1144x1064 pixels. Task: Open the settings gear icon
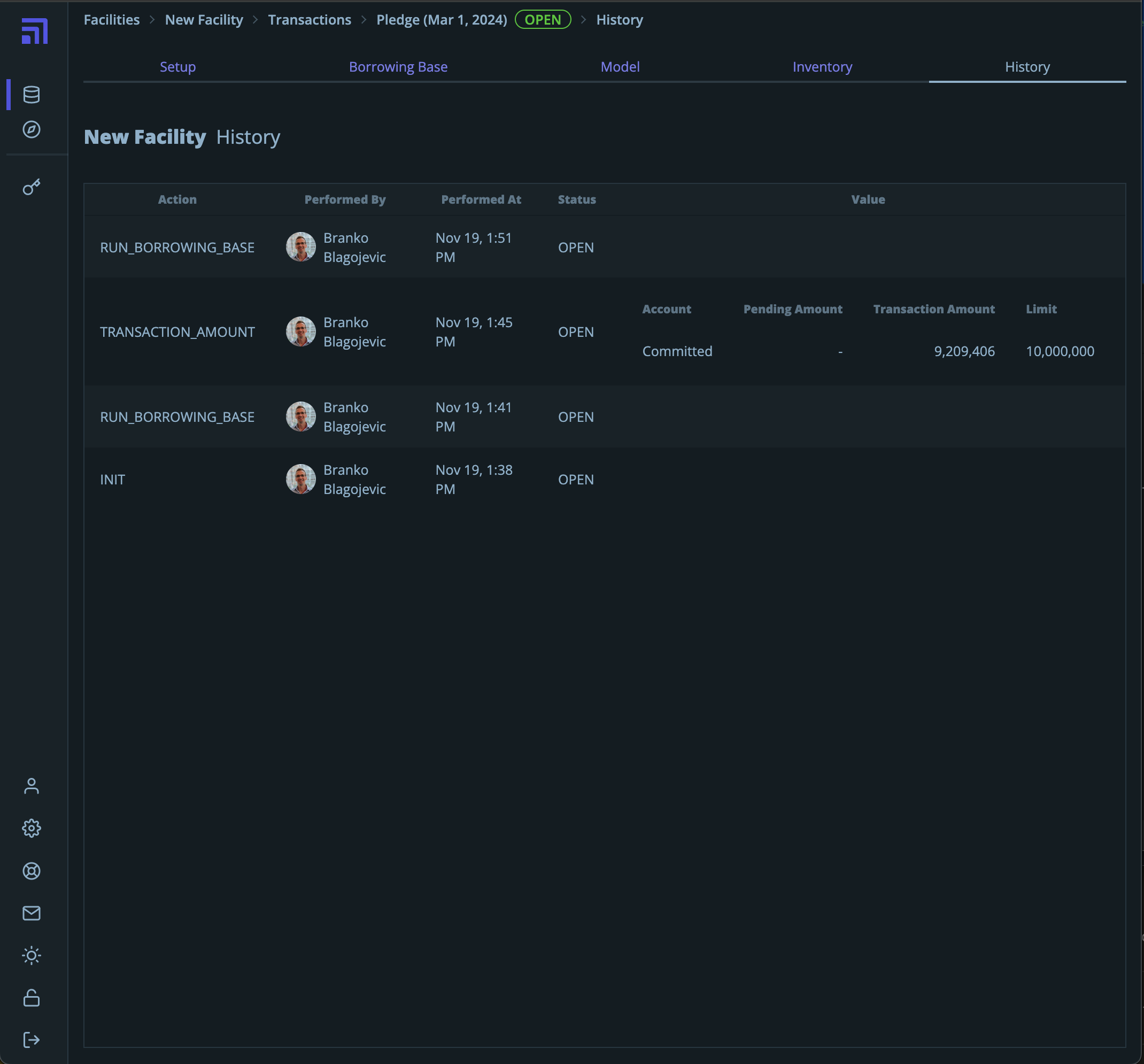(x=32, y=828)
